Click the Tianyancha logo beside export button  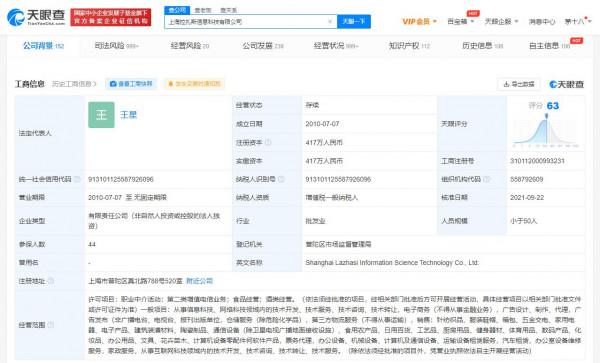tap(567, 84)
